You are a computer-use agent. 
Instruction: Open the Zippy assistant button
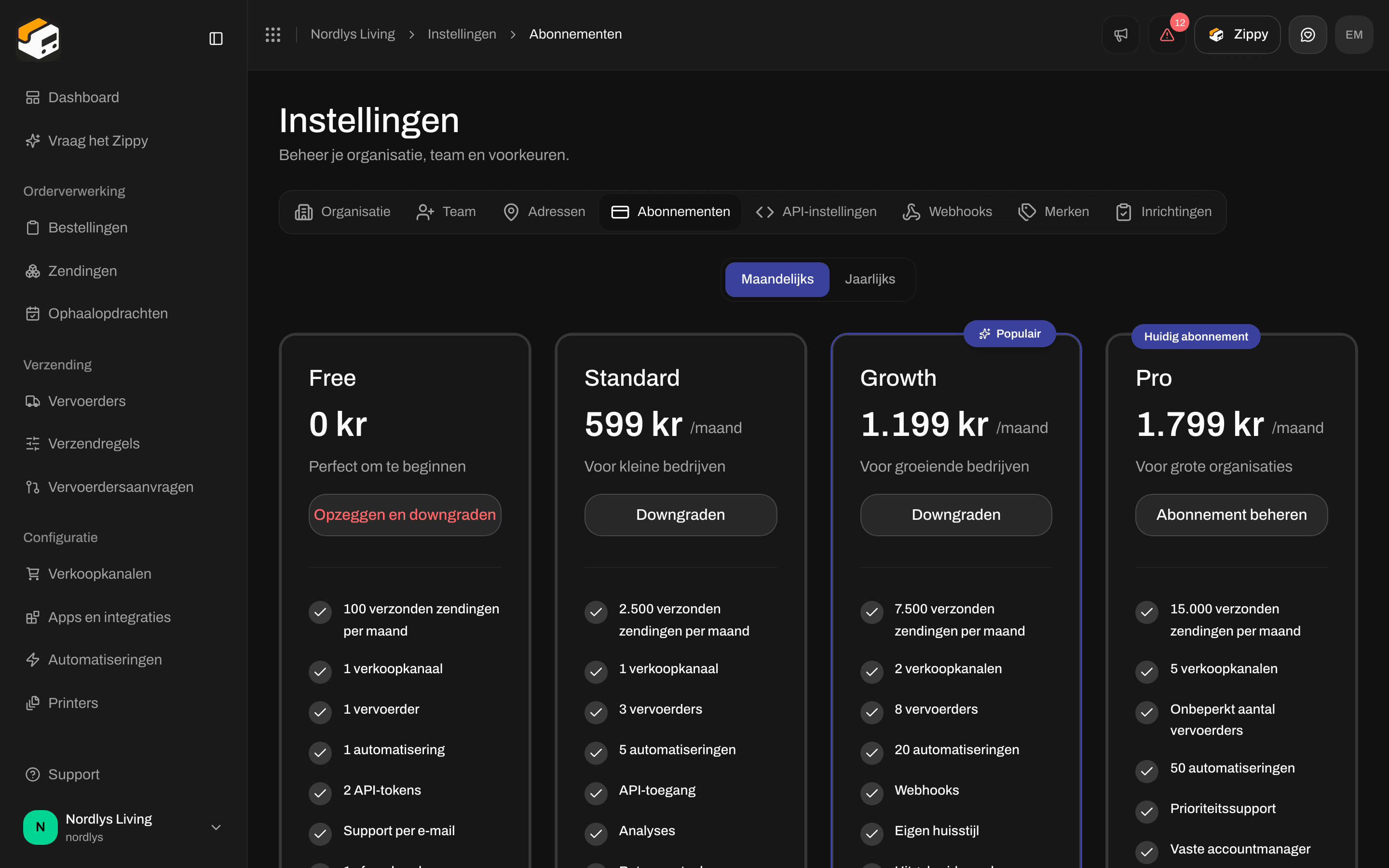(x=1238, y=34)
